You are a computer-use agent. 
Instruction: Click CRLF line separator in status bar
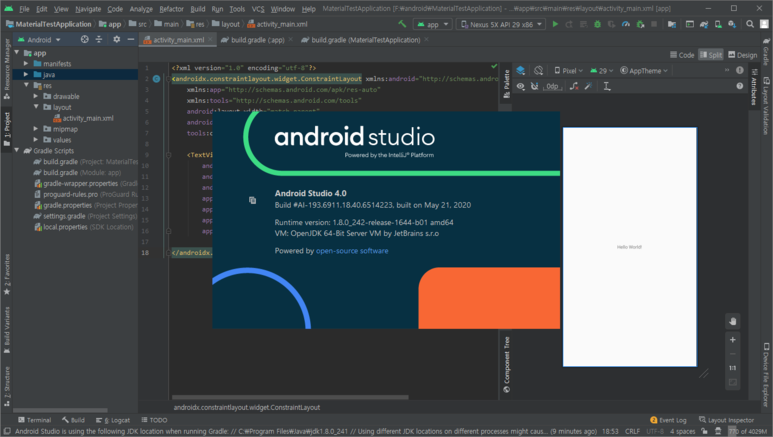point(632,431)
